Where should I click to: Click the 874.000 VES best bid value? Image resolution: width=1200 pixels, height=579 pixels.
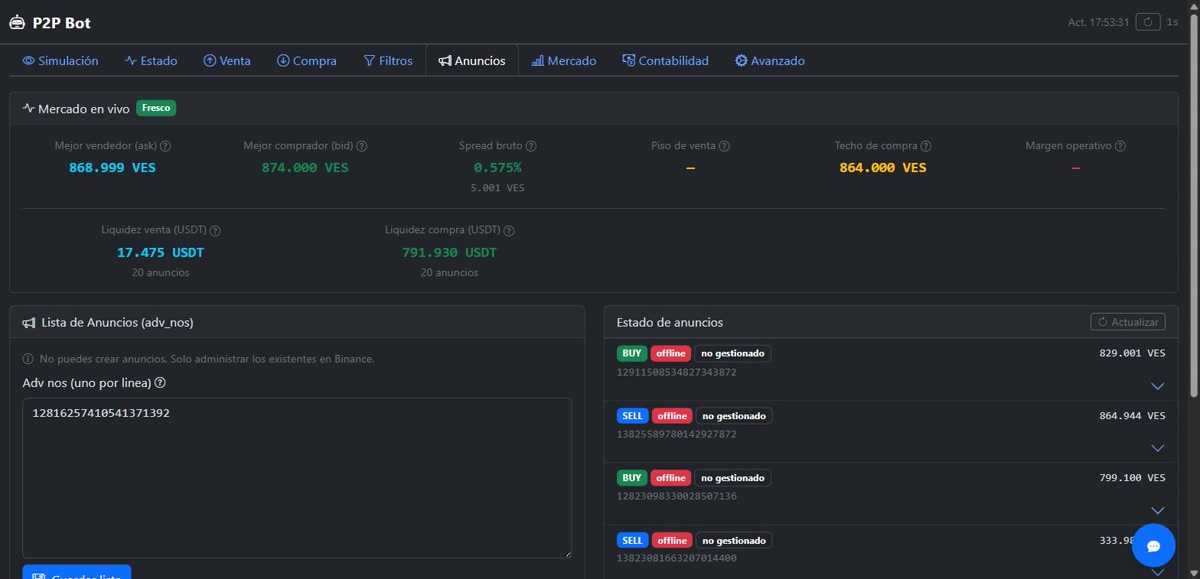pos(305,168)
